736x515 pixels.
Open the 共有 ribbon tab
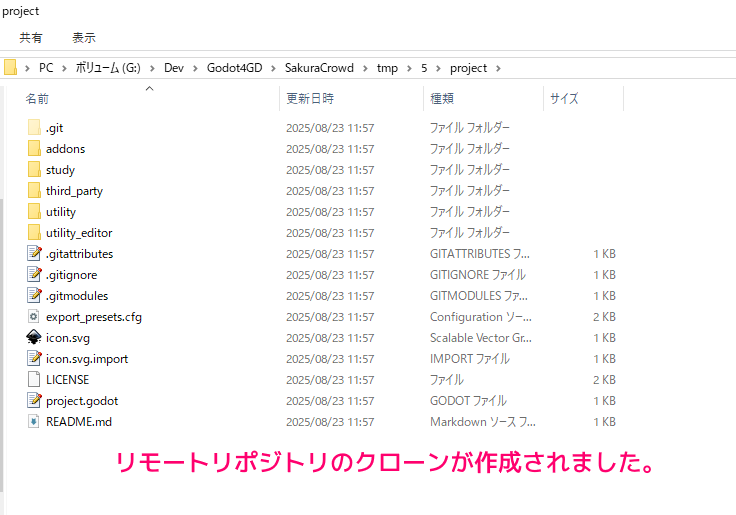[x=31, y=37]
